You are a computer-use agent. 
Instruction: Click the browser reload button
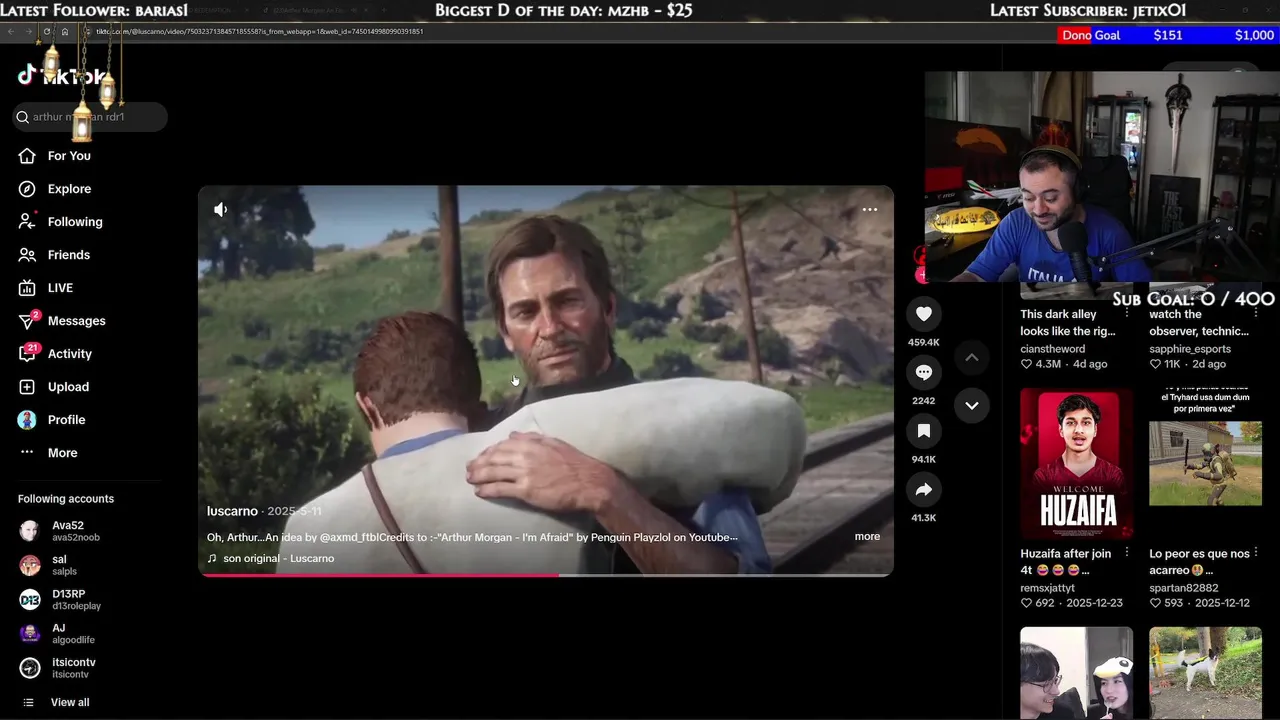tap(46, 31)
